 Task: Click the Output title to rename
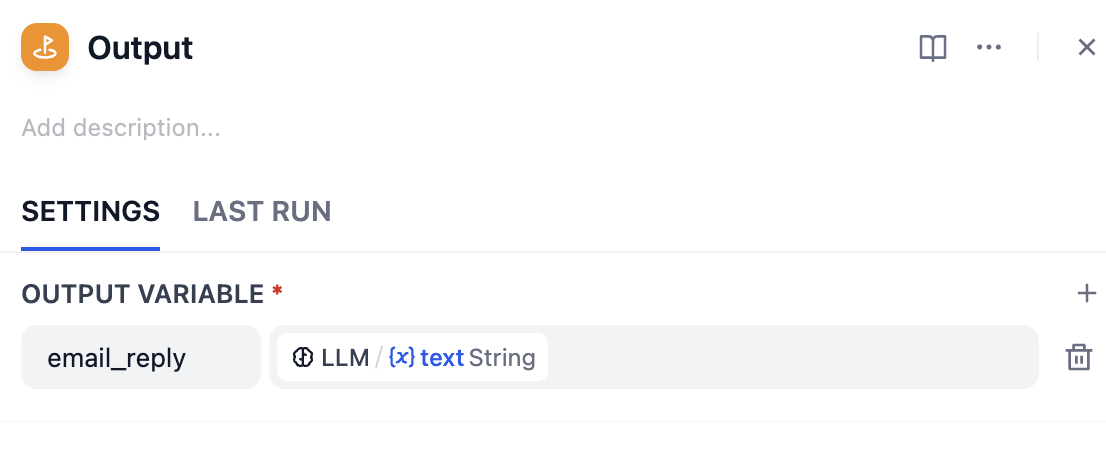click(141, 48)
